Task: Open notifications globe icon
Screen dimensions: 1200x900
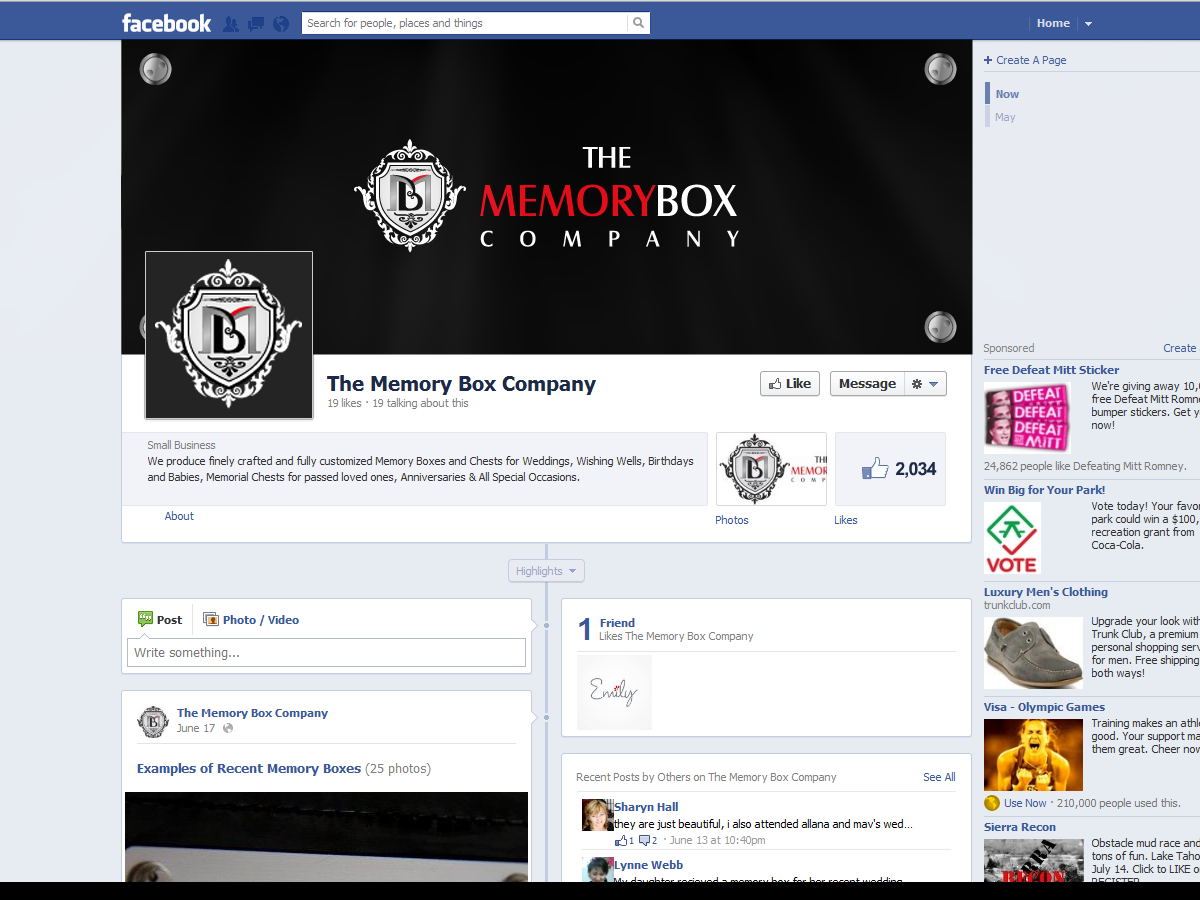Action: pos(281,23)
